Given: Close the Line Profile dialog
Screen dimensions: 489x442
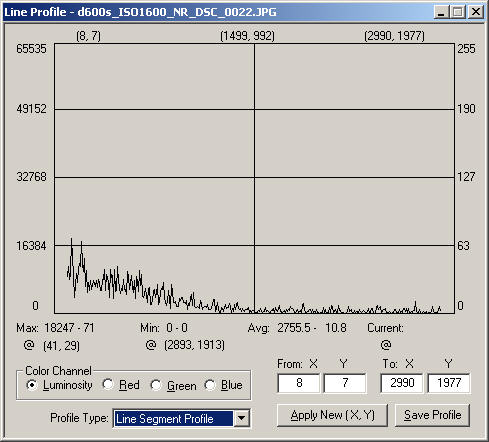Looking at the screenshot, I should (475, 12).
